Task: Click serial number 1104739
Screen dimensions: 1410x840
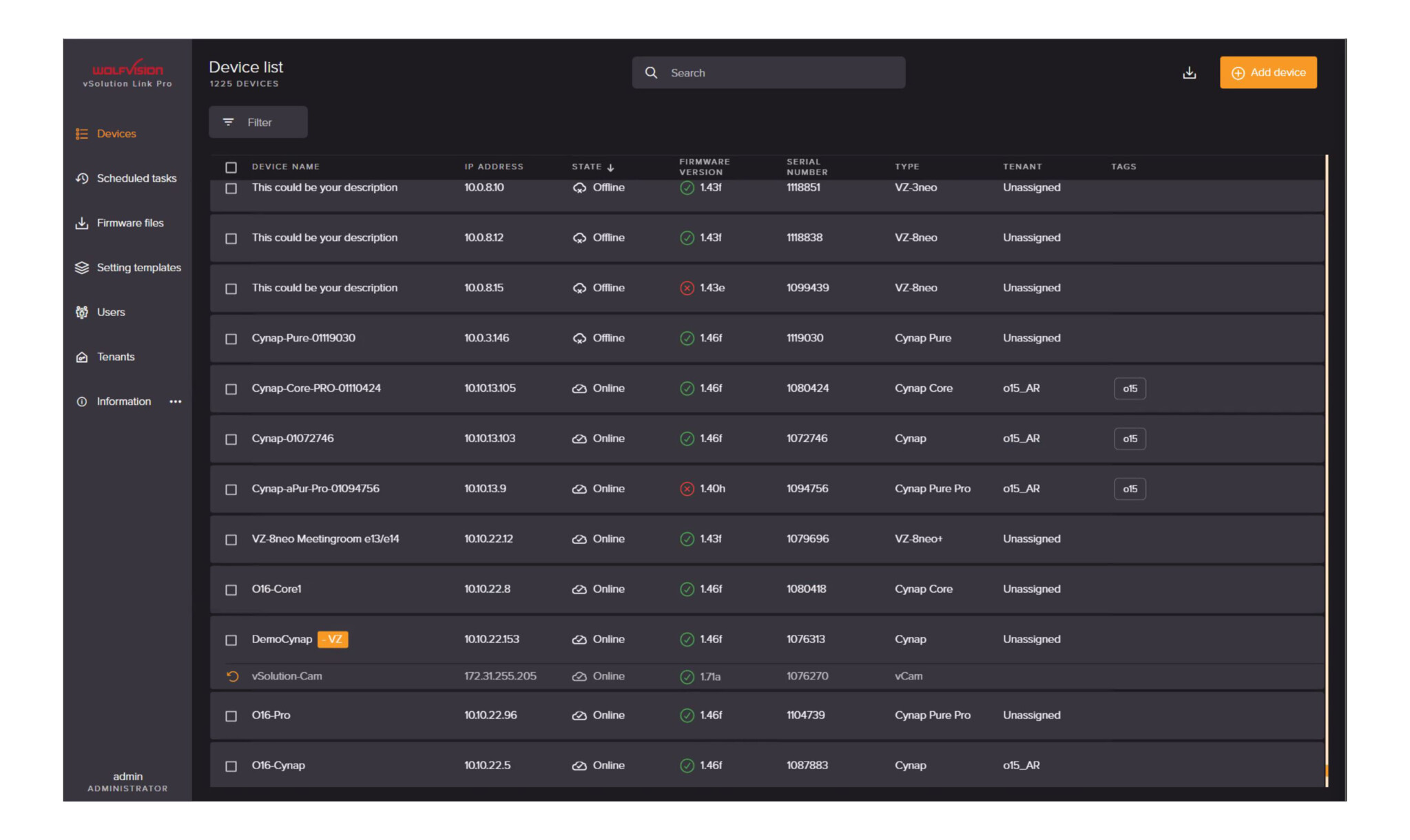Action: click(805, 715)
